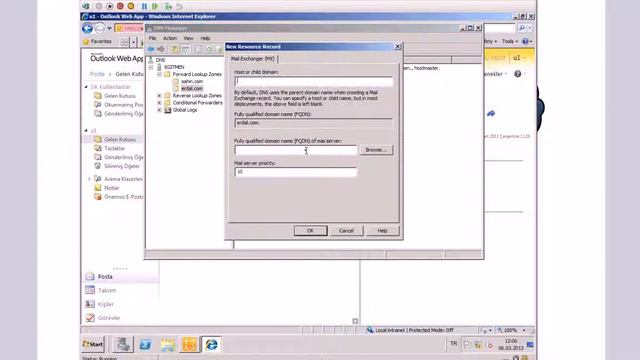This screenshot has width=640, height=360.
Task: Switch to Görevler in the OWA navigation
Action: 109,318
